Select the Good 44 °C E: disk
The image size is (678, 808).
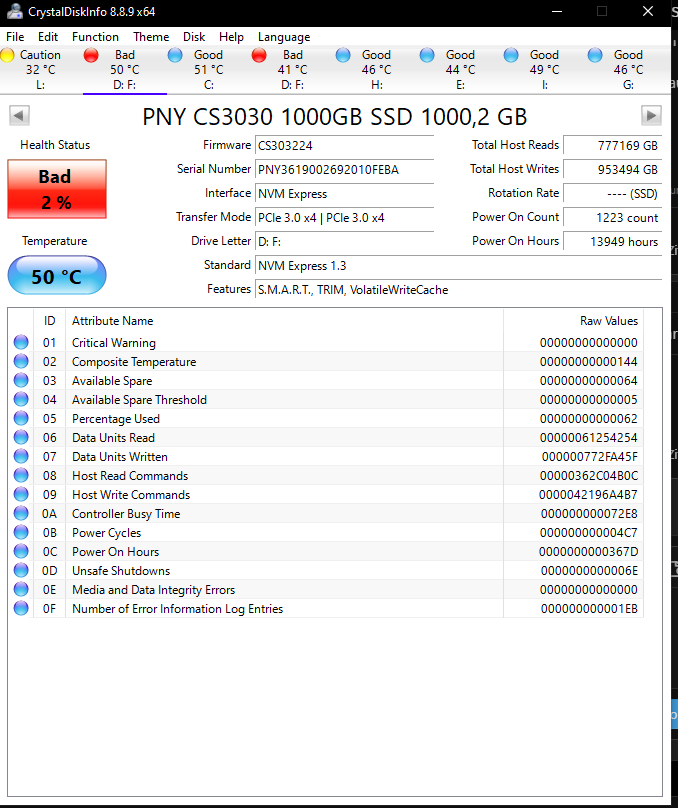[461, 70]
